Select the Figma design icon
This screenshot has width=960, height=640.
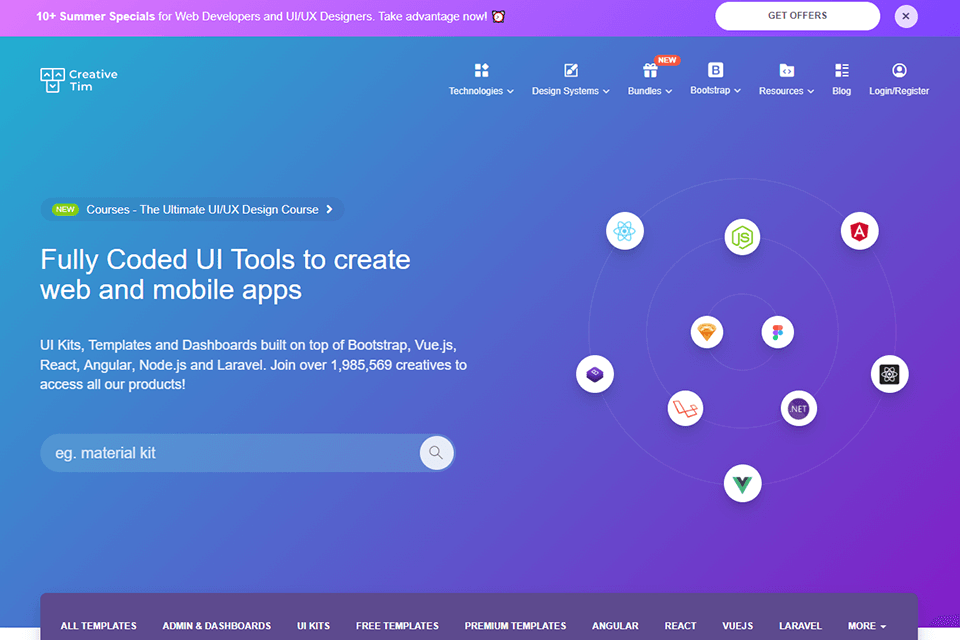point(778,331)
